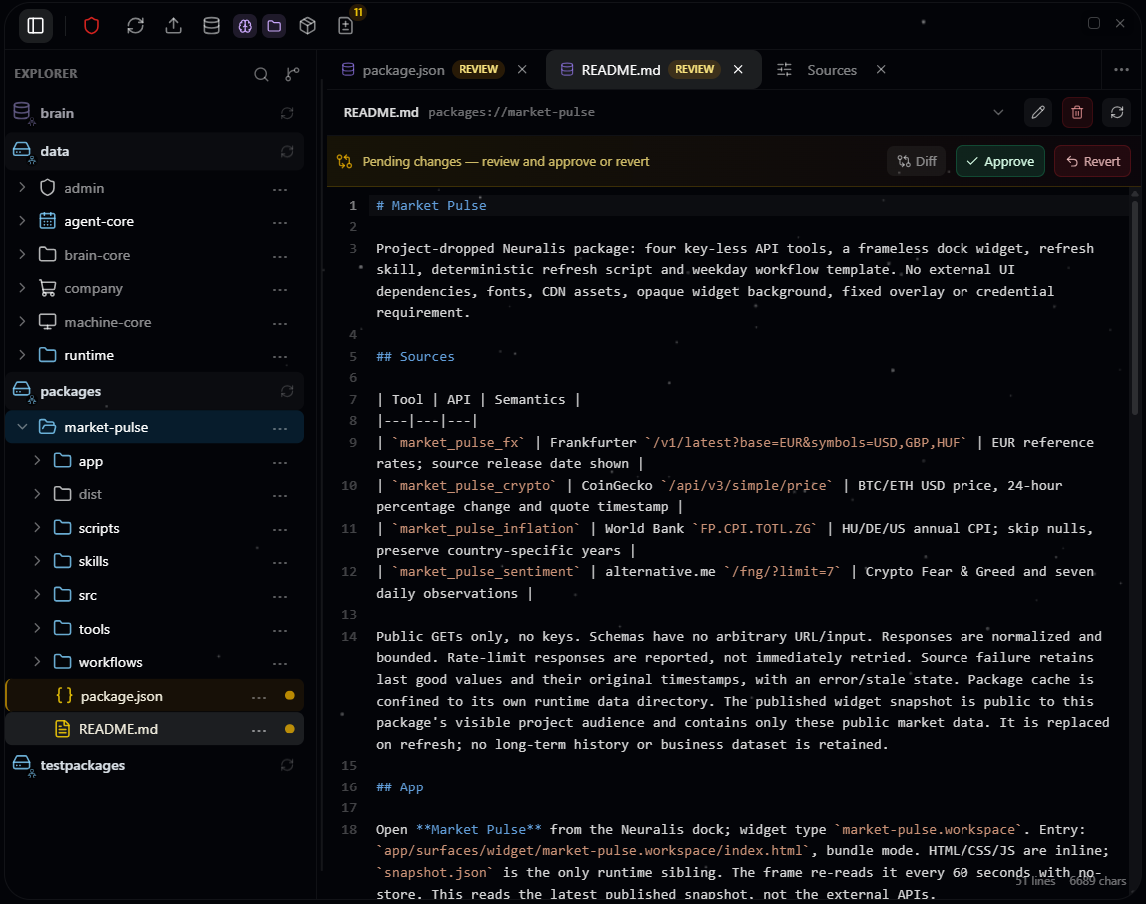Viewport: 1146px width, 904px height.
Task: Click line number 9 in the editor gutter
Action: pyautogui.click(x=353, y=443)
